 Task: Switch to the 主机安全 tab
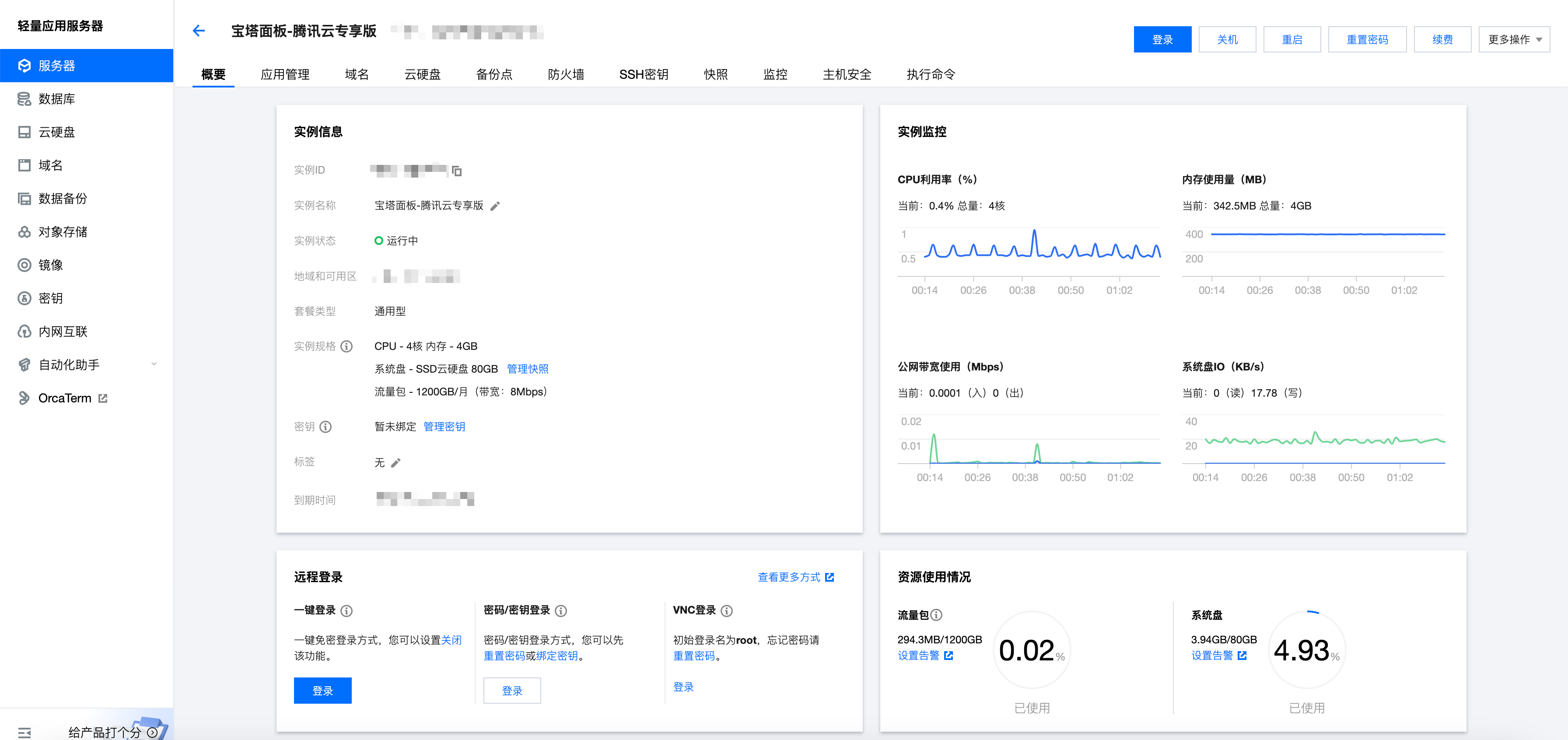coord(847,74)
